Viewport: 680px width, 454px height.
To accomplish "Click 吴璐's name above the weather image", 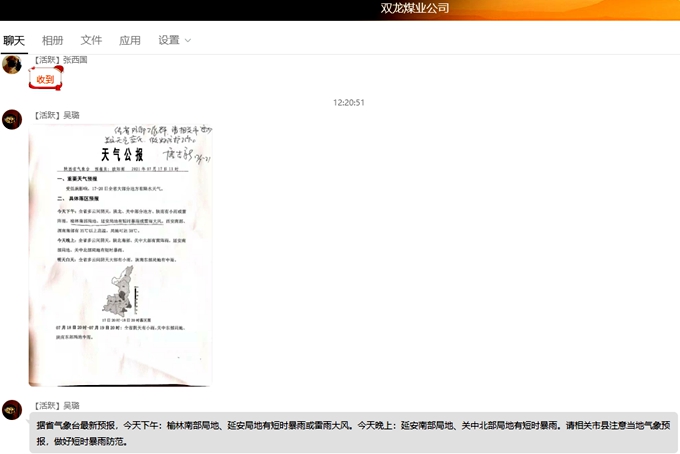I will 71,115.
